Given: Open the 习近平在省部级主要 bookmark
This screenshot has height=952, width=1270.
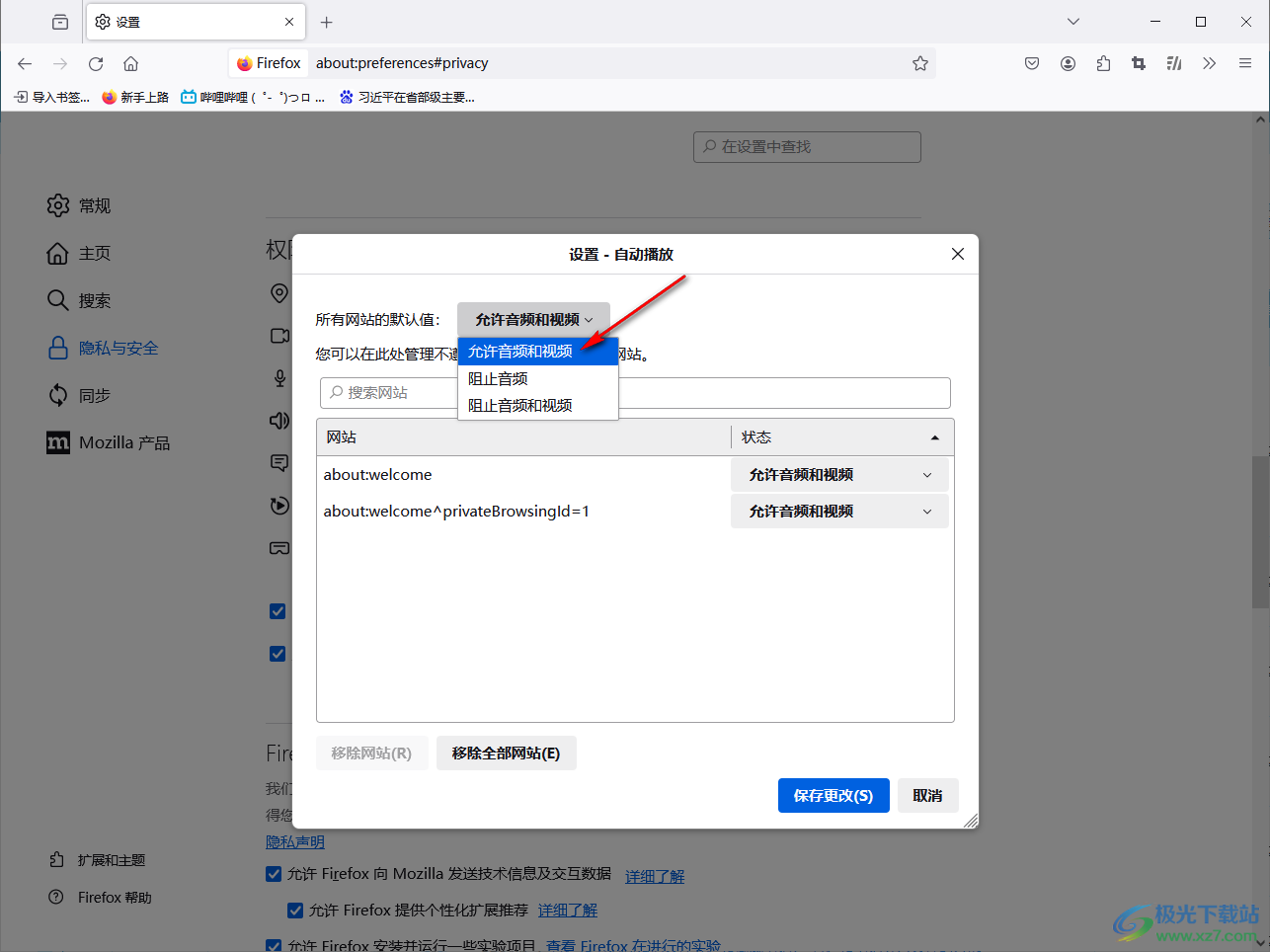Looking at the screenshot, I should pyautogui.click(x=407, y=97).
